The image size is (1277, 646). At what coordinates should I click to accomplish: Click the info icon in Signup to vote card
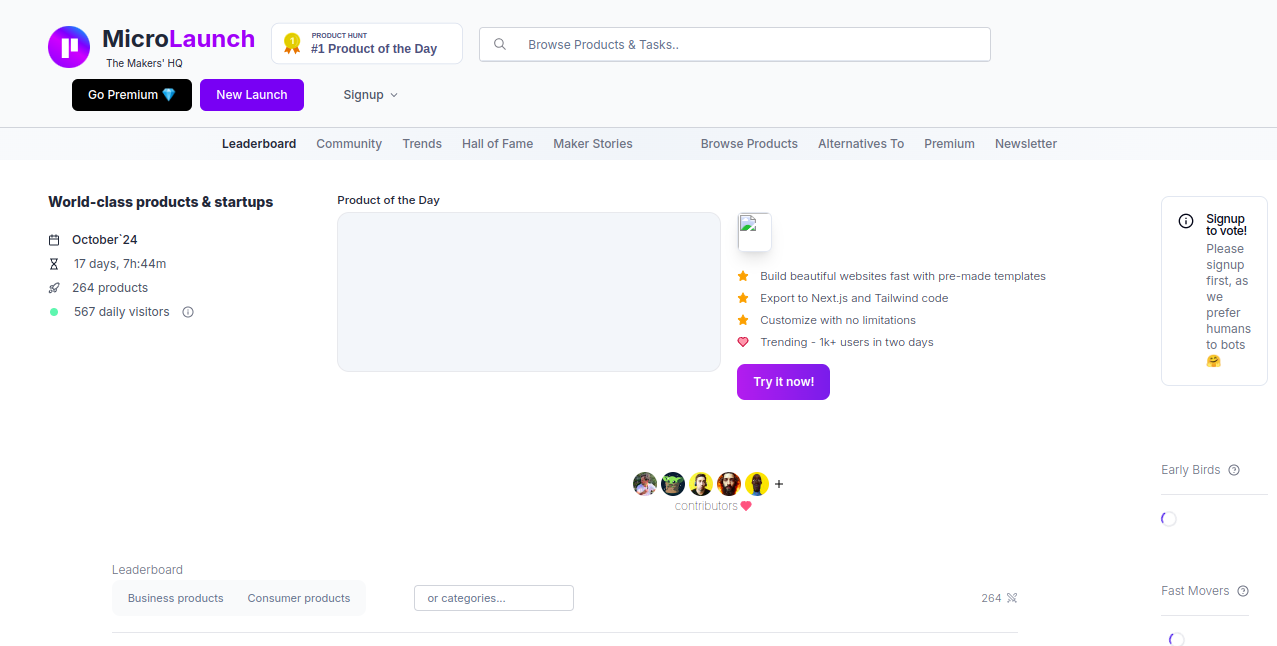pyautogui.click(x=1186, y=221)
